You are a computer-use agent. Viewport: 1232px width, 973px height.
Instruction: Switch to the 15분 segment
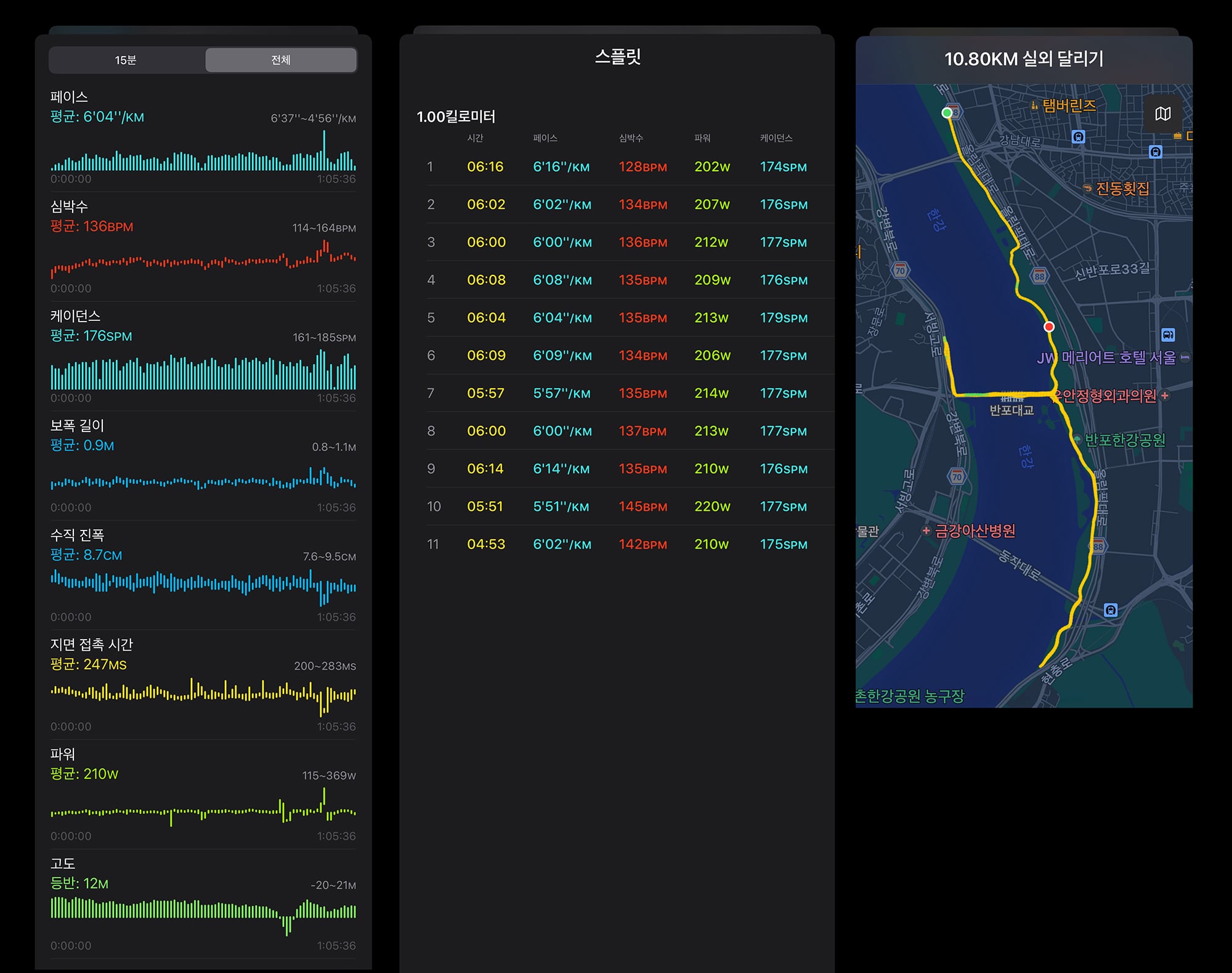click(126, 60)
